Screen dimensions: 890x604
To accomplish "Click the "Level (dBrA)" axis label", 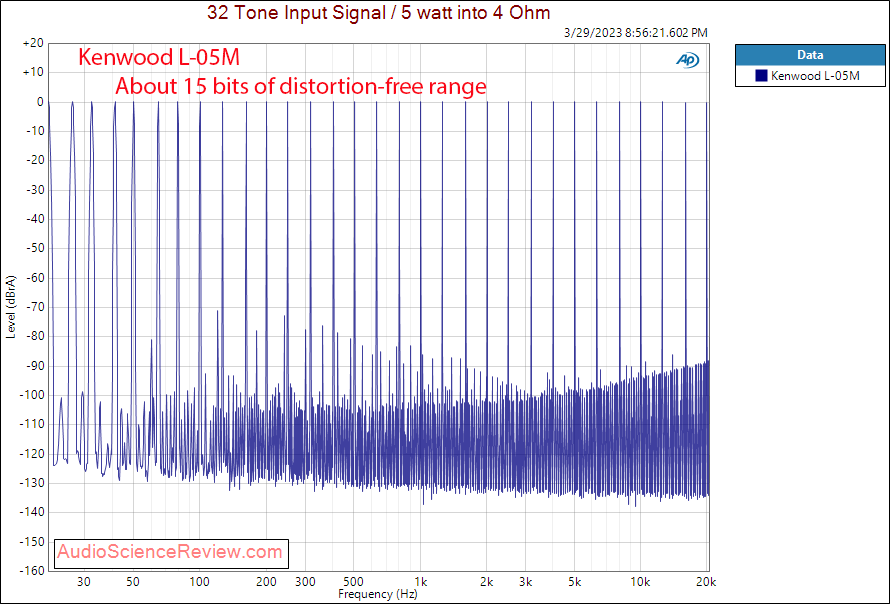I will (11, 307).
